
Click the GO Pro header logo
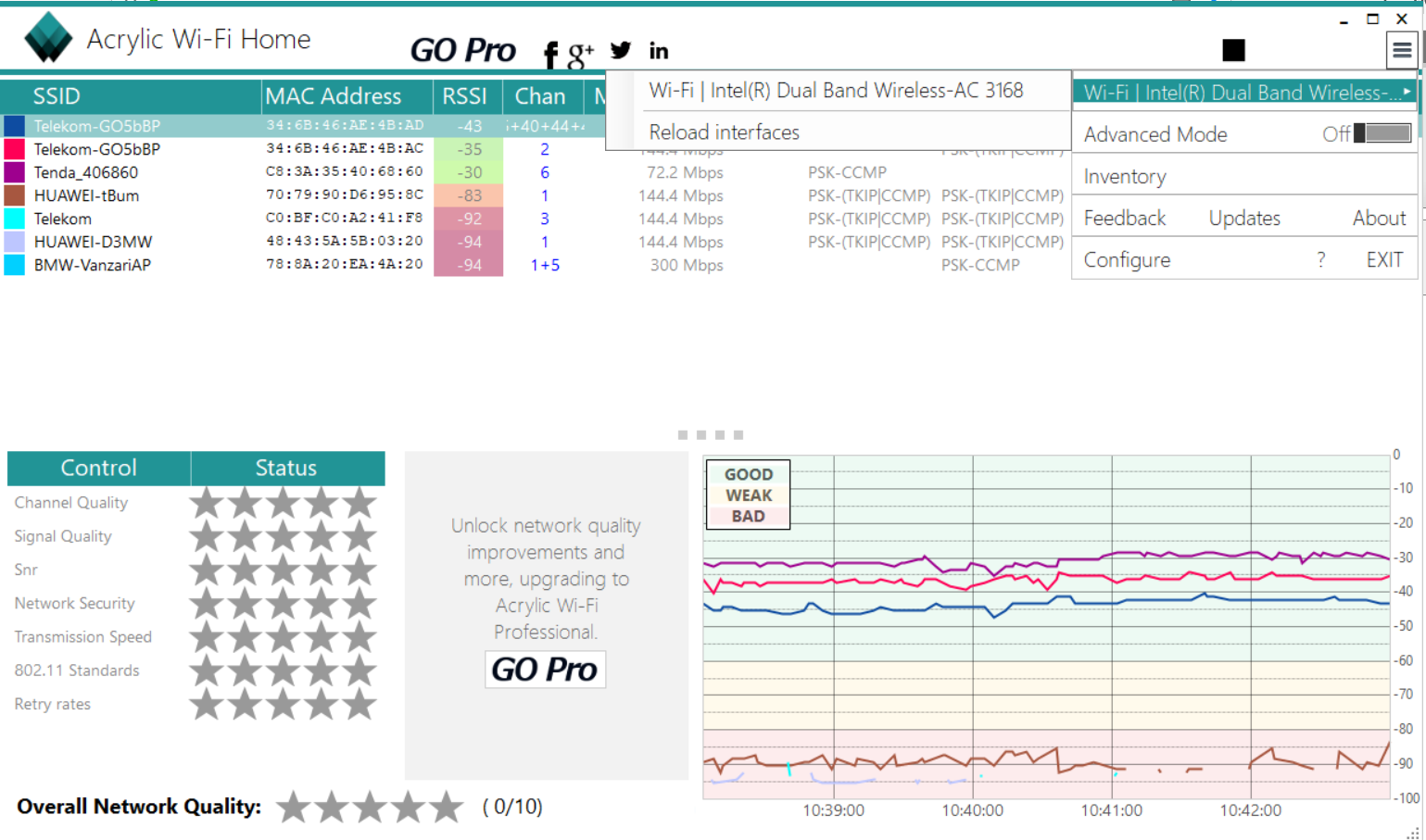point(462,50)
